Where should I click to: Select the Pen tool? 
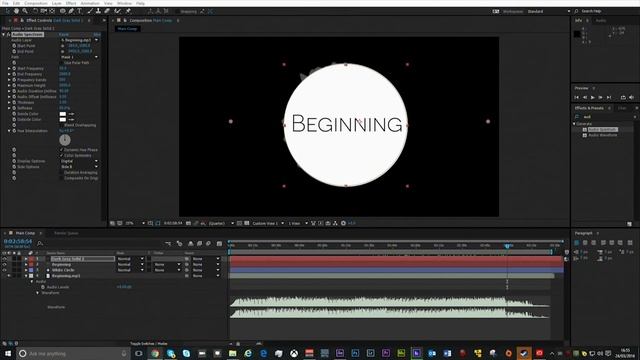(x=71, y=11)
